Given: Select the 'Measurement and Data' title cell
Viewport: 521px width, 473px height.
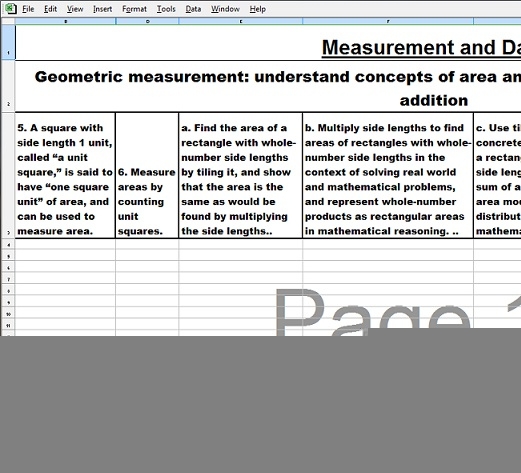Looking at the screenshot, I should (268, 43).
